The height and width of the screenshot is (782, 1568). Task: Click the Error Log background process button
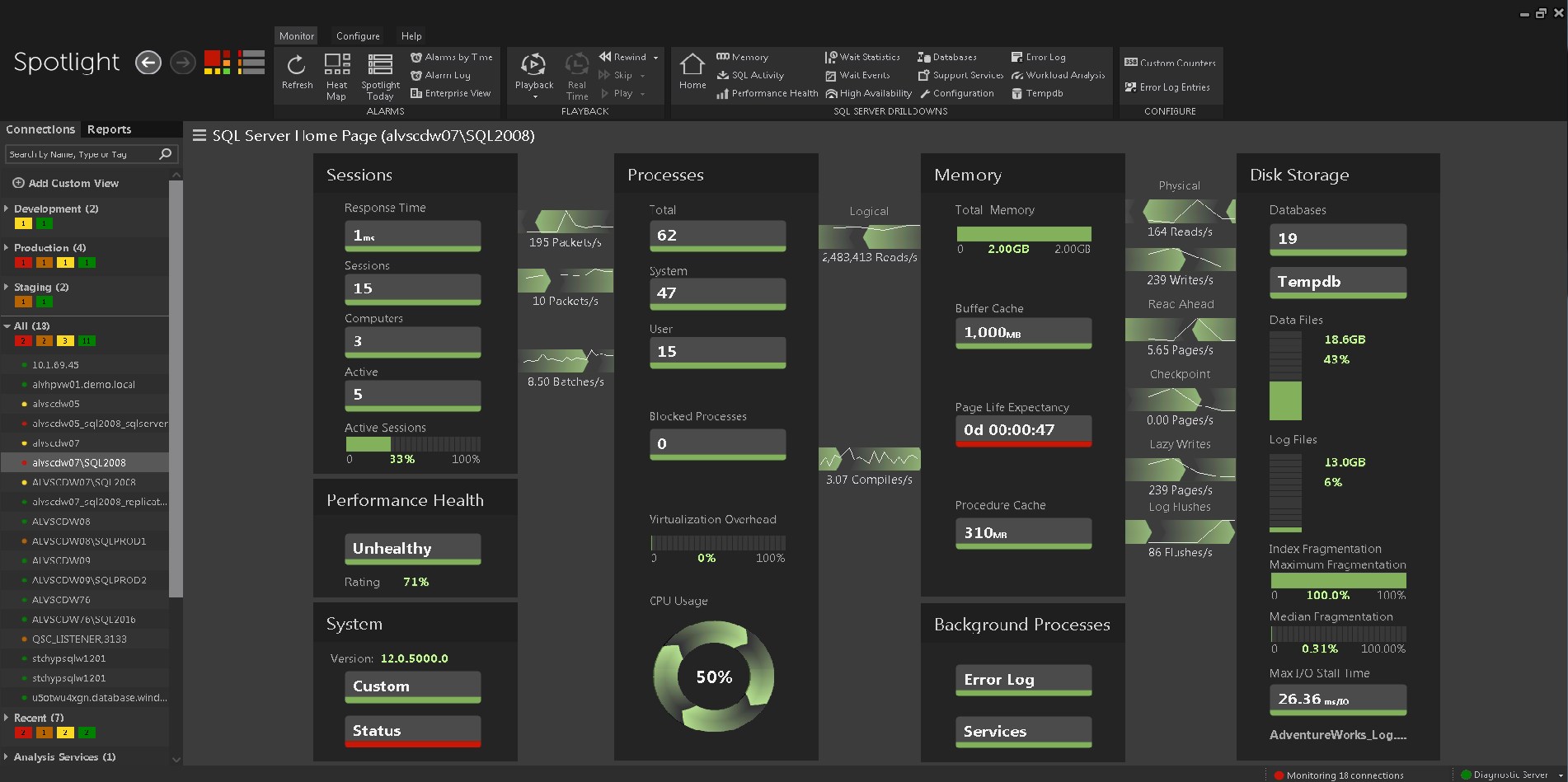(1023, 680)
